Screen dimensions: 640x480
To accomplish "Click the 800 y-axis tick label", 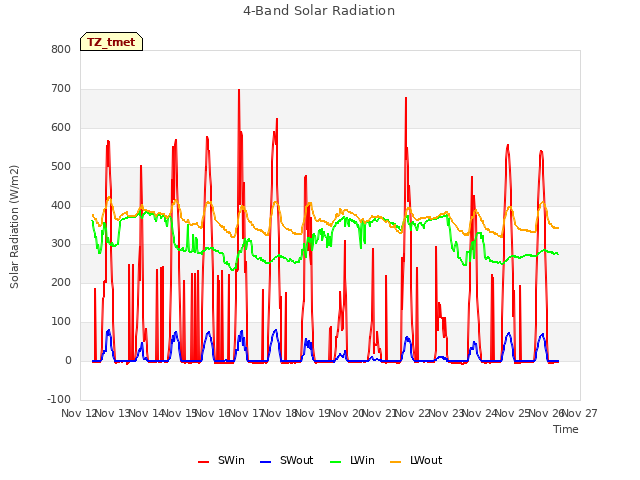I will click(x=61, y=50).
